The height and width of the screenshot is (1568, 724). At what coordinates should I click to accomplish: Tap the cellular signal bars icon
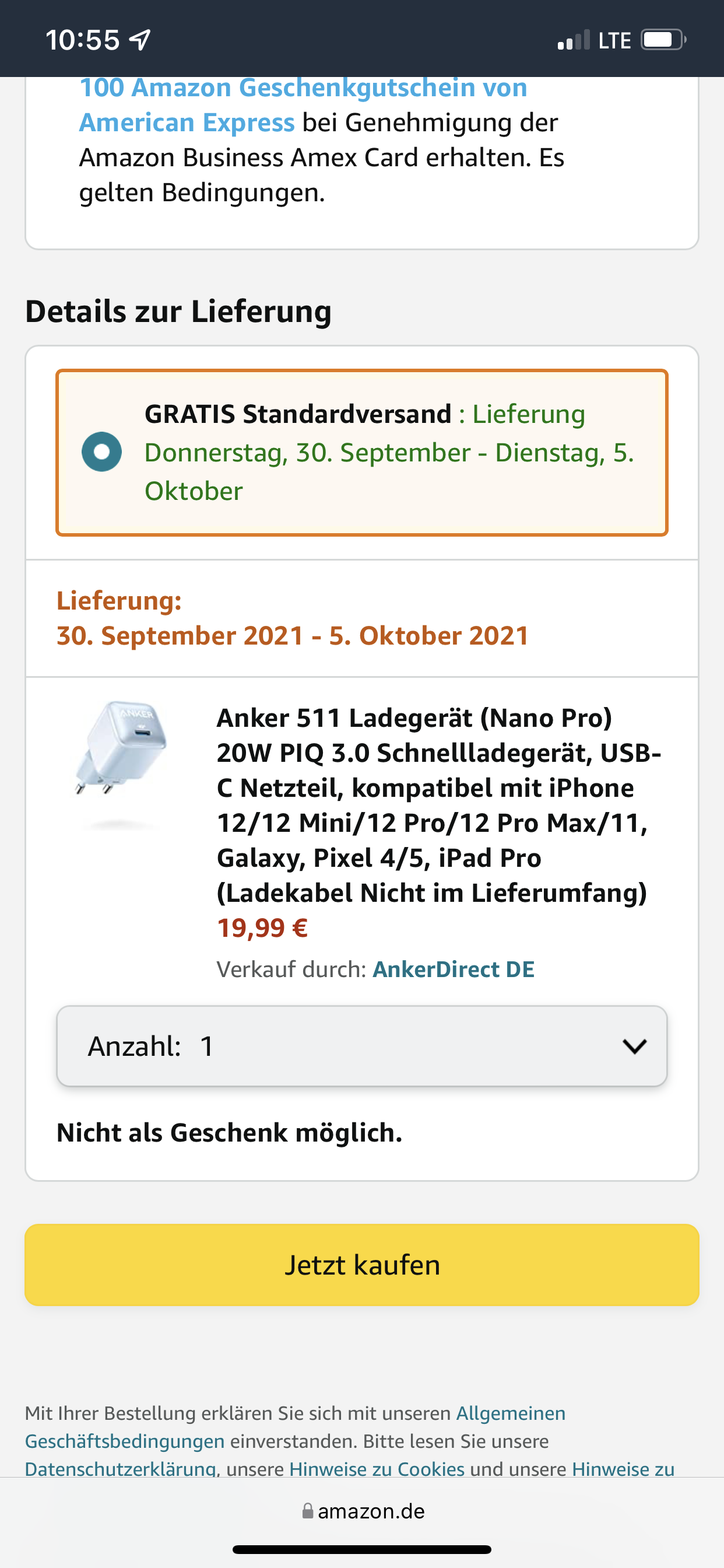[x=574, y=40]
